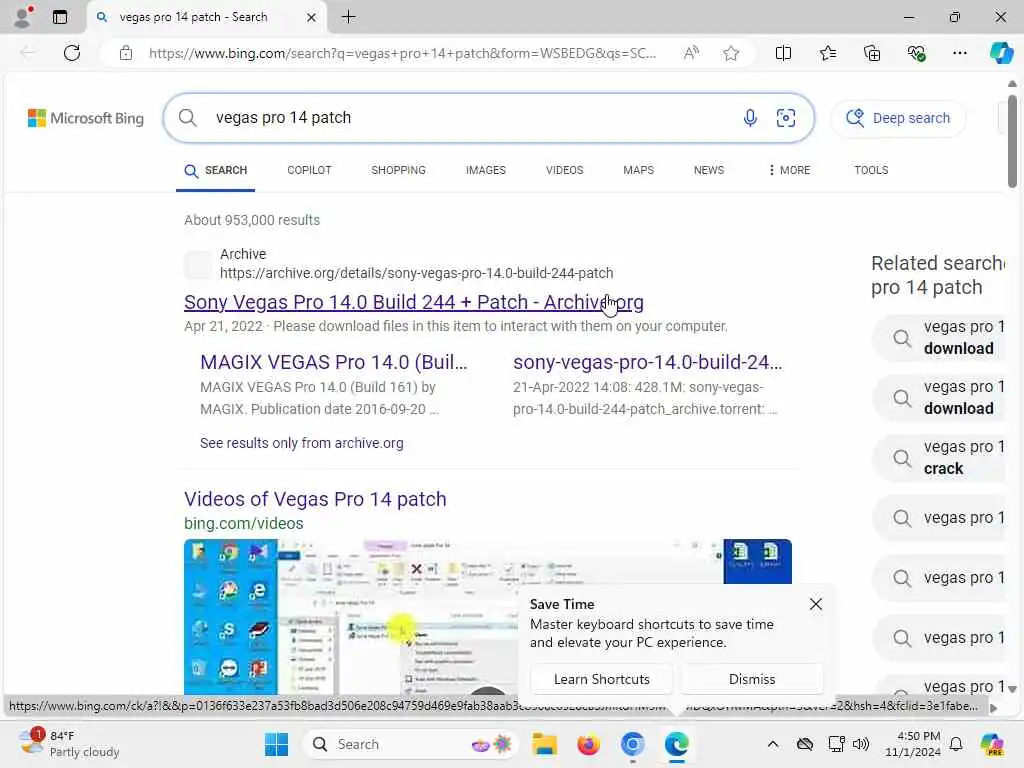Open split screen view
Image resolution: width=1024 pixels, height=768 pixels.
(x=783, y=53)
